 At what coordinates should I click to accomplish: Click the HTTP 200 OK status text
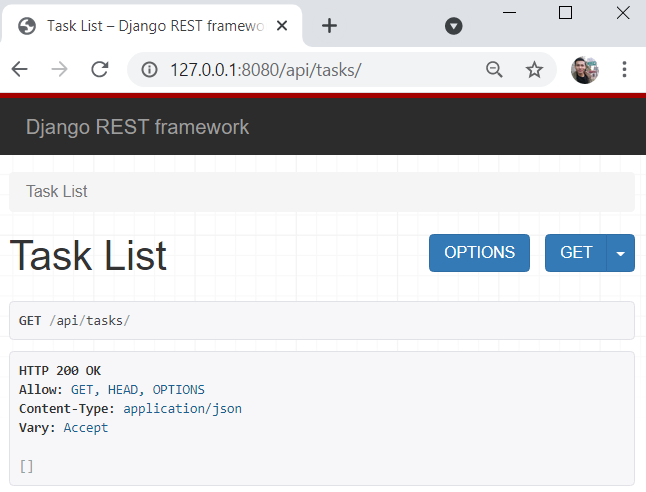point(60,370)
